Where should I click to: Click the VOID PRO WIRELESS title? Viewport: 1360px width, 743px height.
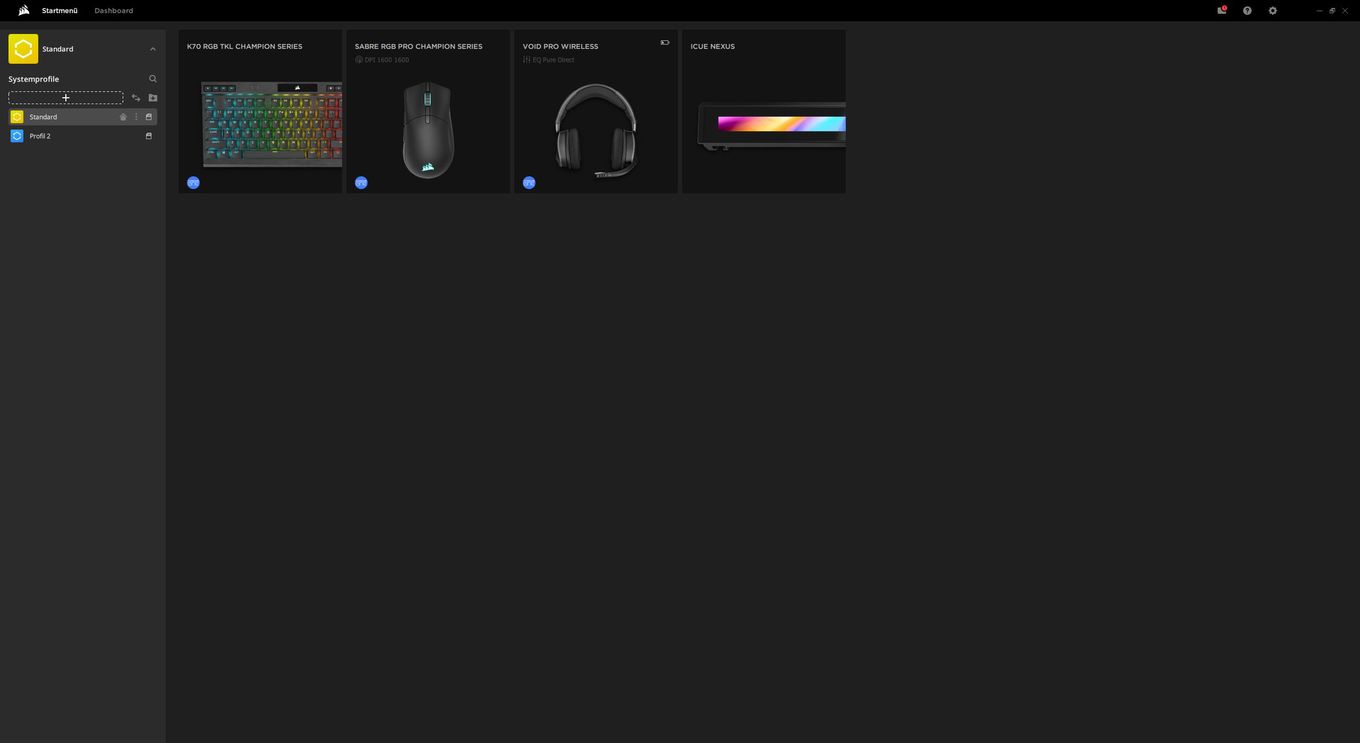click(561, 47)
